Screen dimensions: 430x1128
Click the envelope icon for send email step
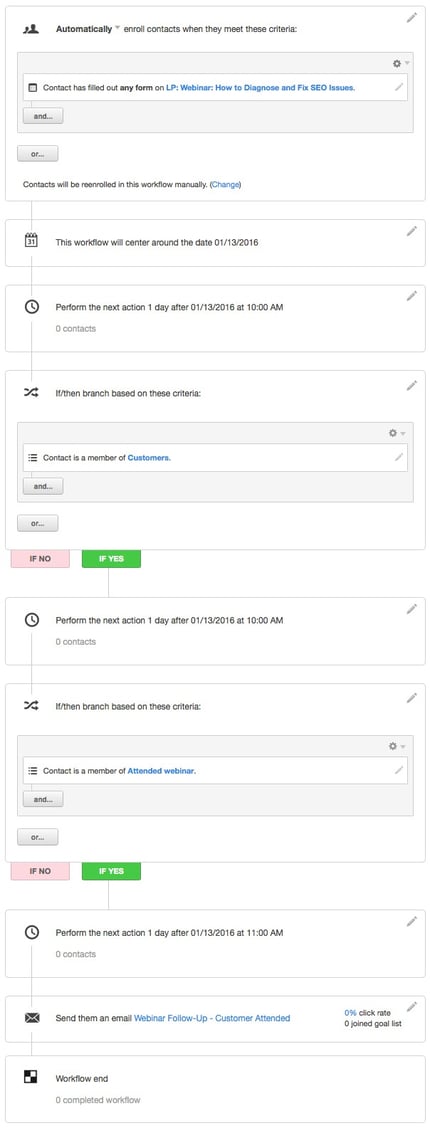(x=32, y=1018)
